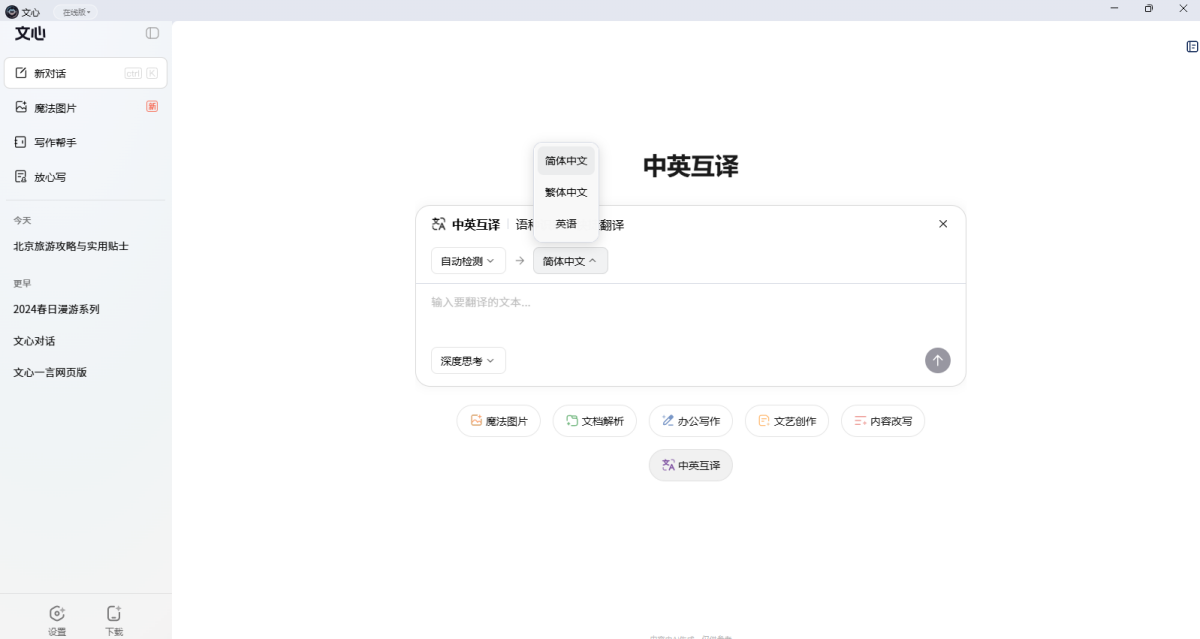Open 北京旅游攻略与实用贴士 chat history
Screen dimensions: 1200x639
click(x=71, y=246)
